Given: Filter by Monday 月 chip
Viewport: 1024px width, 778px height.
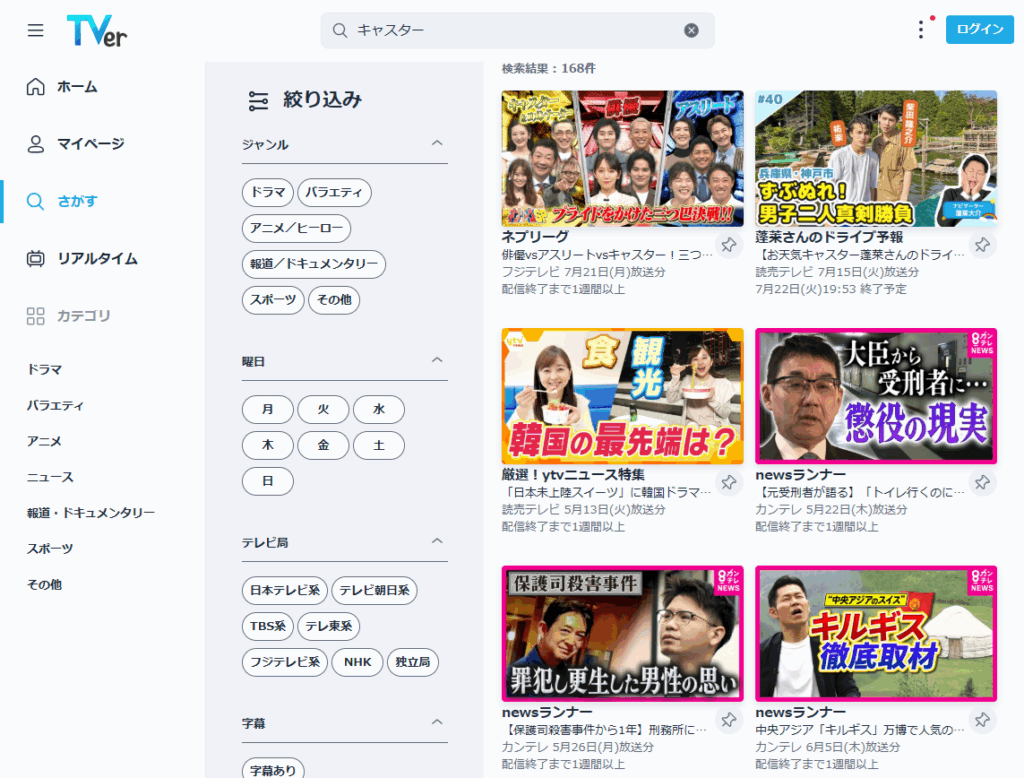Looking at the screenshot, I should tap(268, 410).
